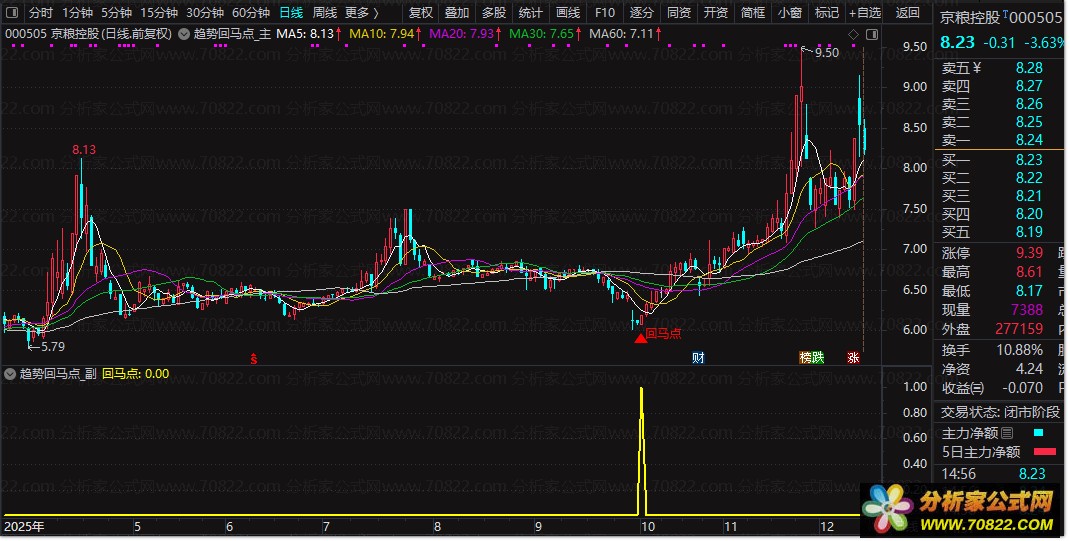Click the 多股 multi-stock button
Screen dimensions: 1070x541
click(x=494, y=13)
